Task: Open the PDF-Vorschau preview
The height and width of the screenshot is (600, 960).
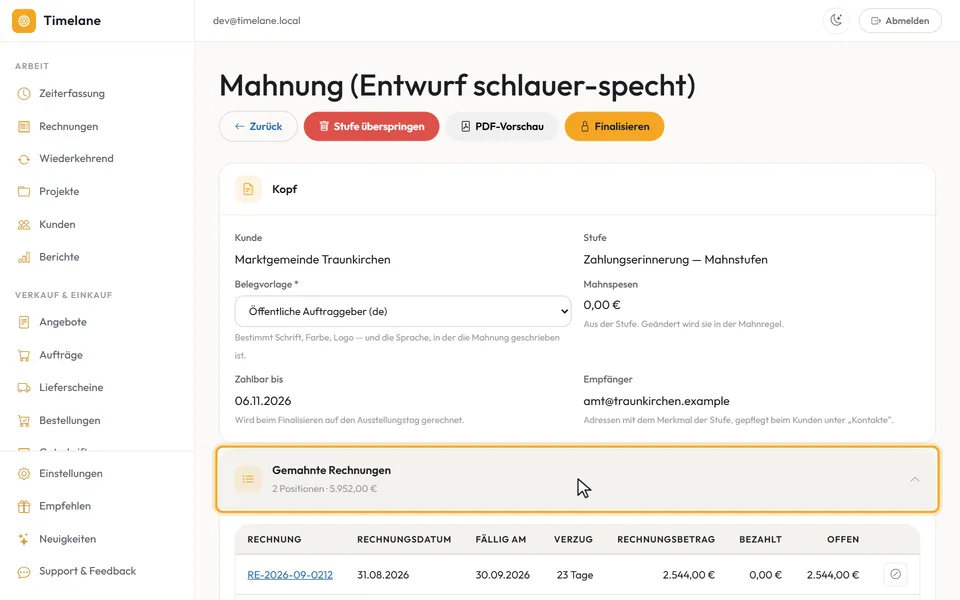Action: click(502, 127)
